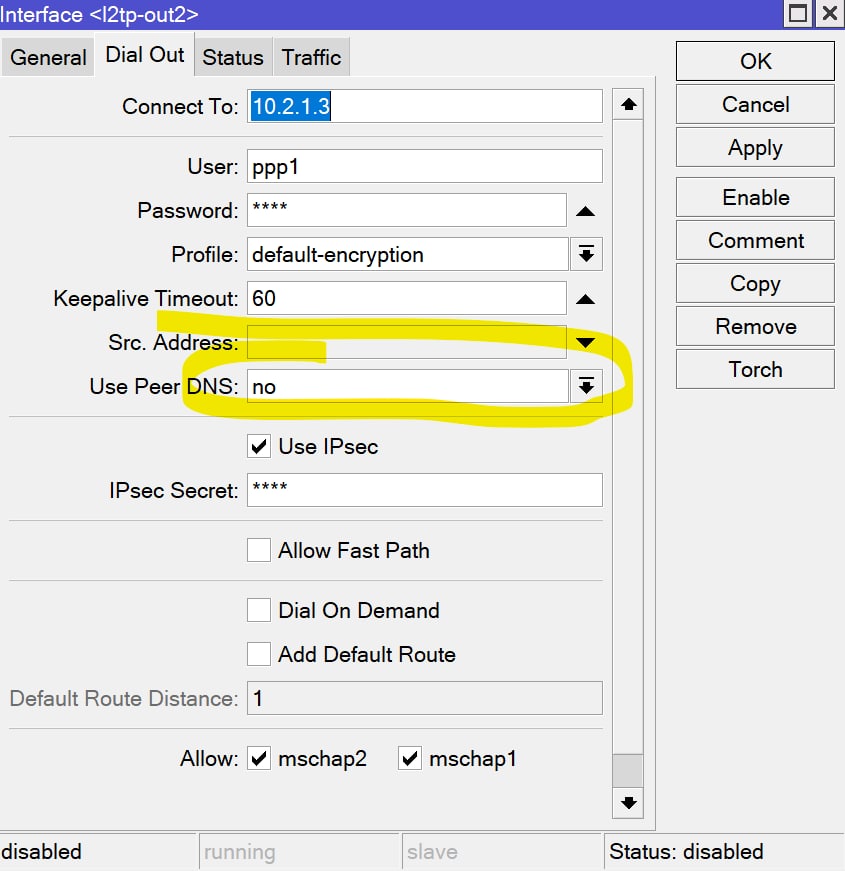Edit the Keepalive Timeout value 60
Viewport: 845px width, 871px height.
(x=407, y=298)
